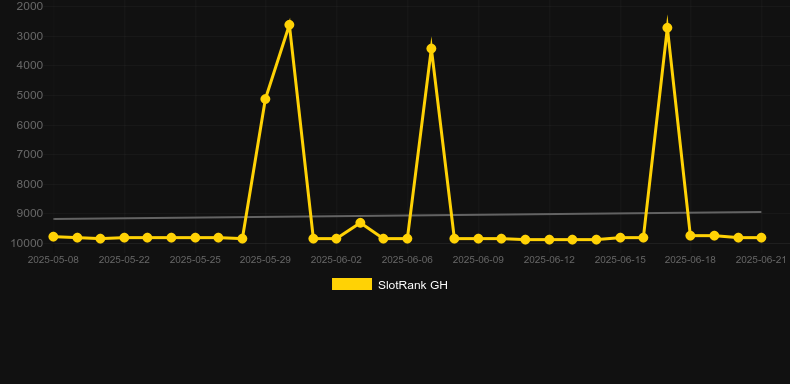Select the data point just after the 2025-06-18 peak
Viewport: 790px width, 384px height.
tap(690, 235)
